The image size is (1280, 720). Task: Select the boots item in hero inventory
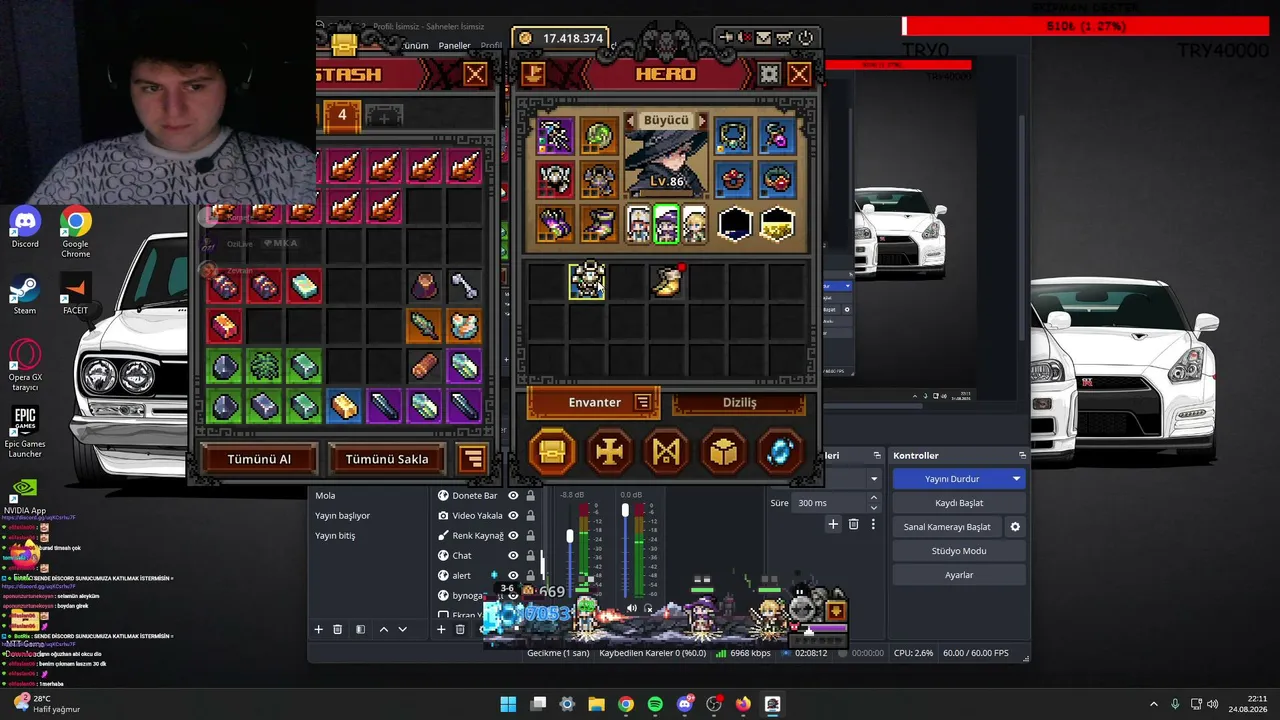(x=667, y=282)
